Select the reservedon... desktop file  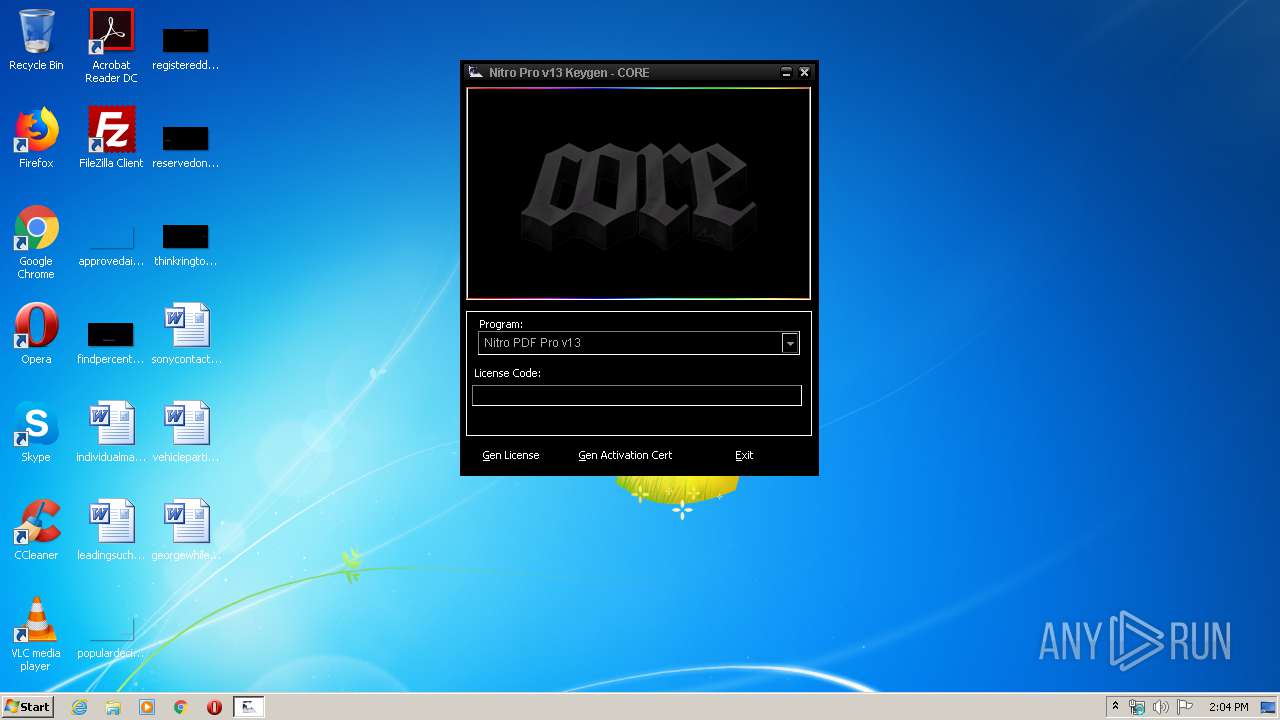[186, 145]
